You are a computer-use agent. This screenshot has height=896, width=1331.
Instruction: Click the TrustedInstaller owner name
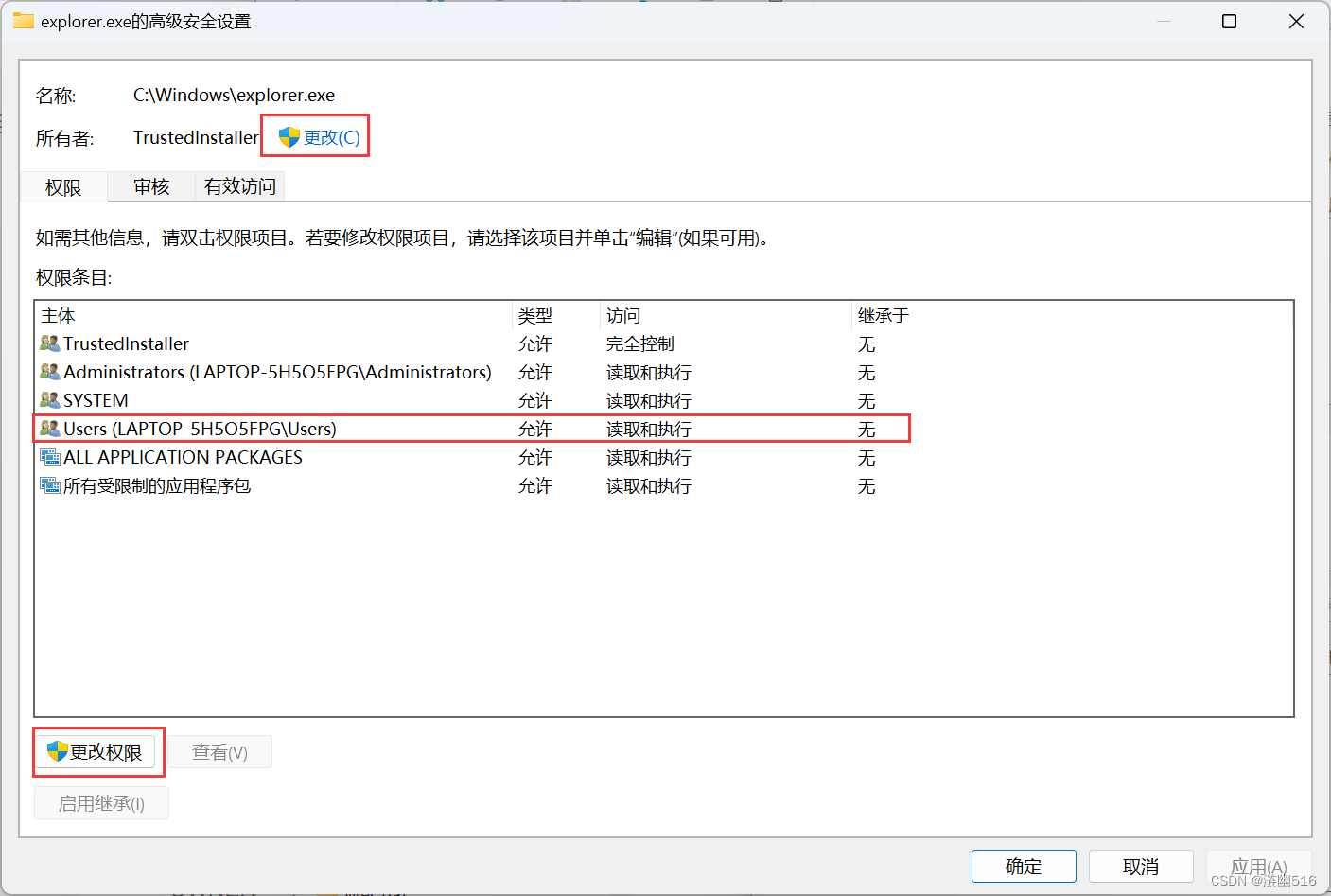pyautogui.click(x=196, y=137)
